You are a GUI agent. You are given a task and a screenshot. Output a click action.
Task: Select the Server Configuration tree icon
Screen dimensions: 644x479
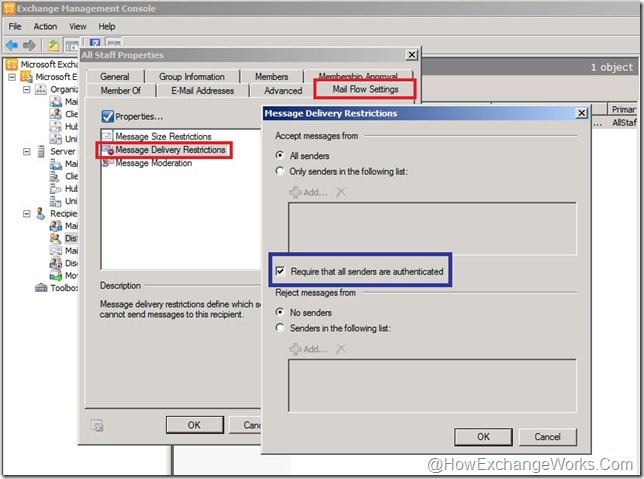tap(41, 151)
